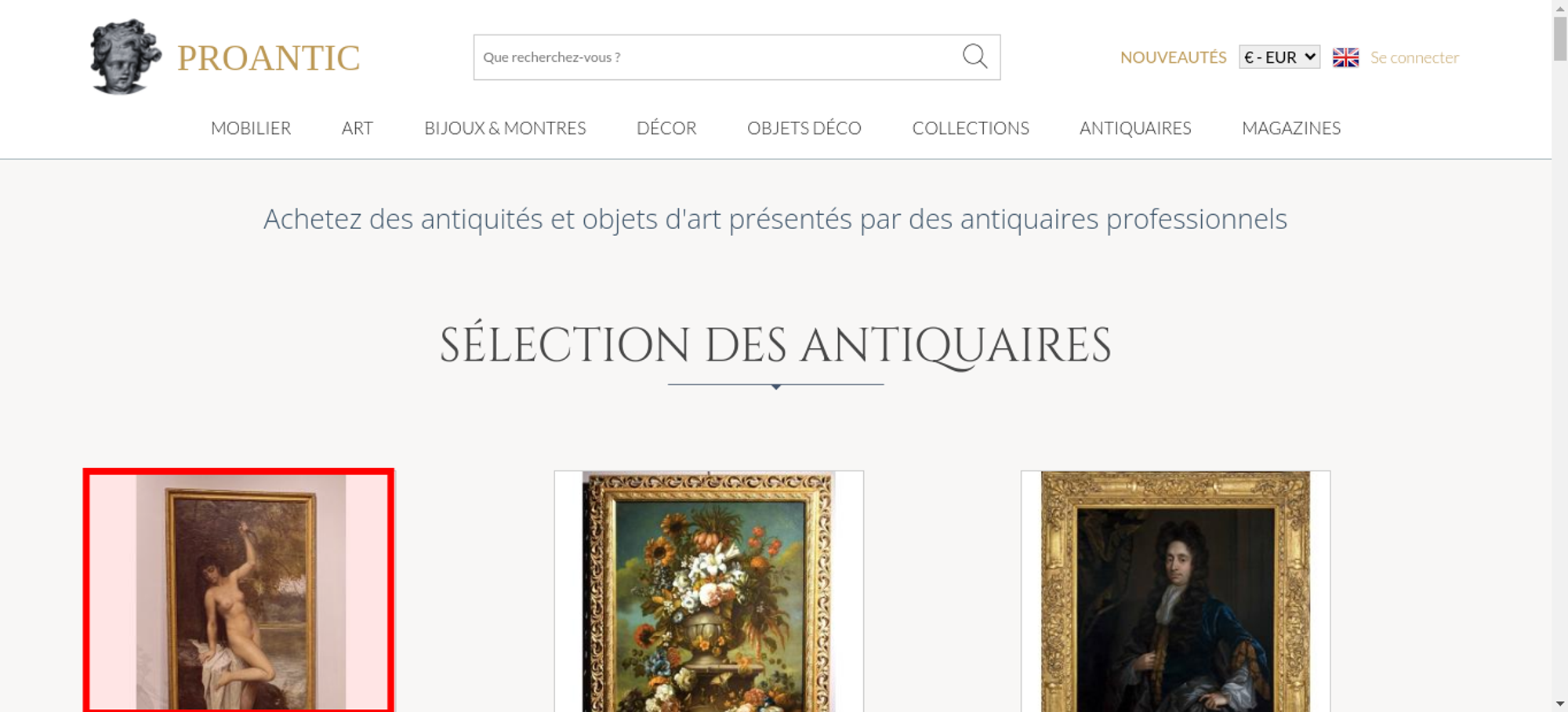Image resolution: width=1568 pixels, height=712 pixels.
Task: Open the Collections menu
Action: pos(971,128)
